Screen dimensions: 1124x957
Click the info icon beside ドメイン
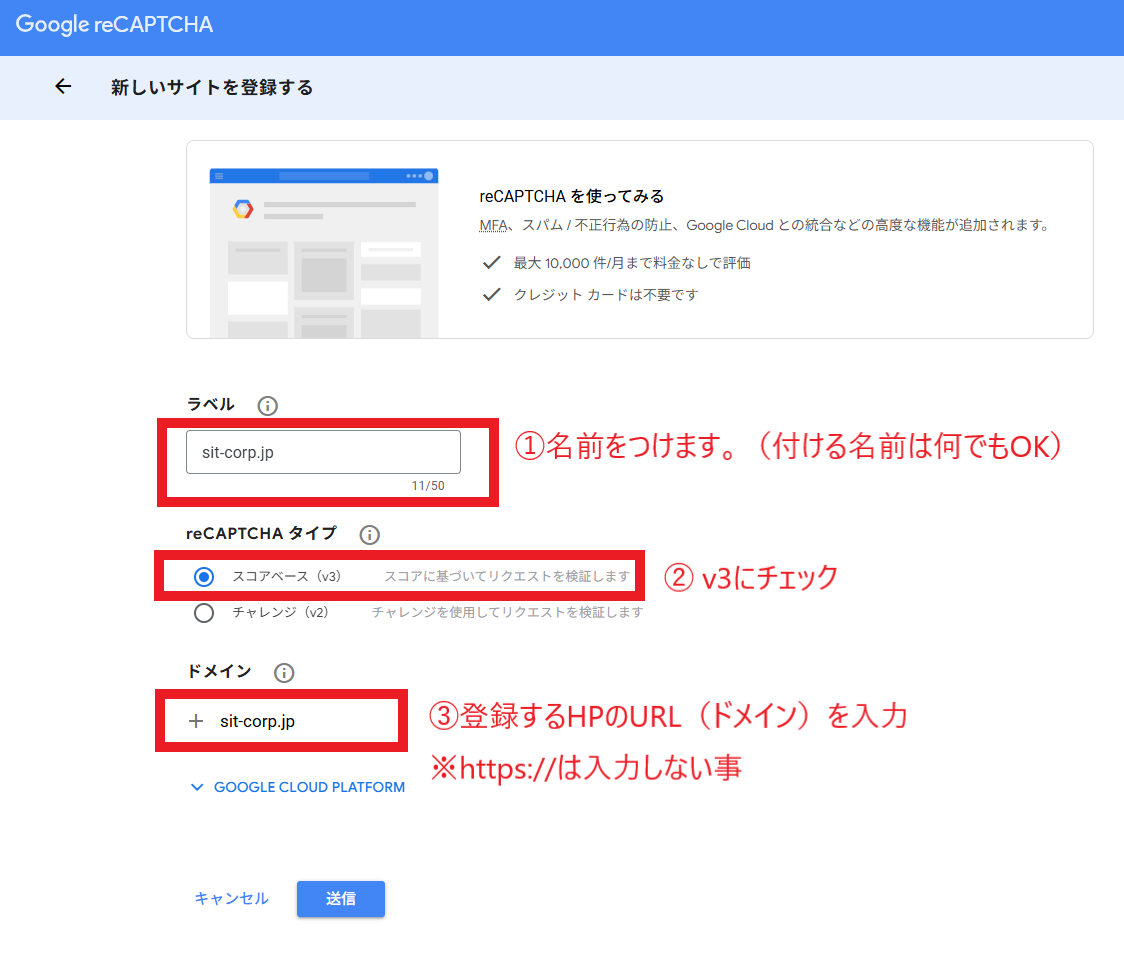pos(284,673)
